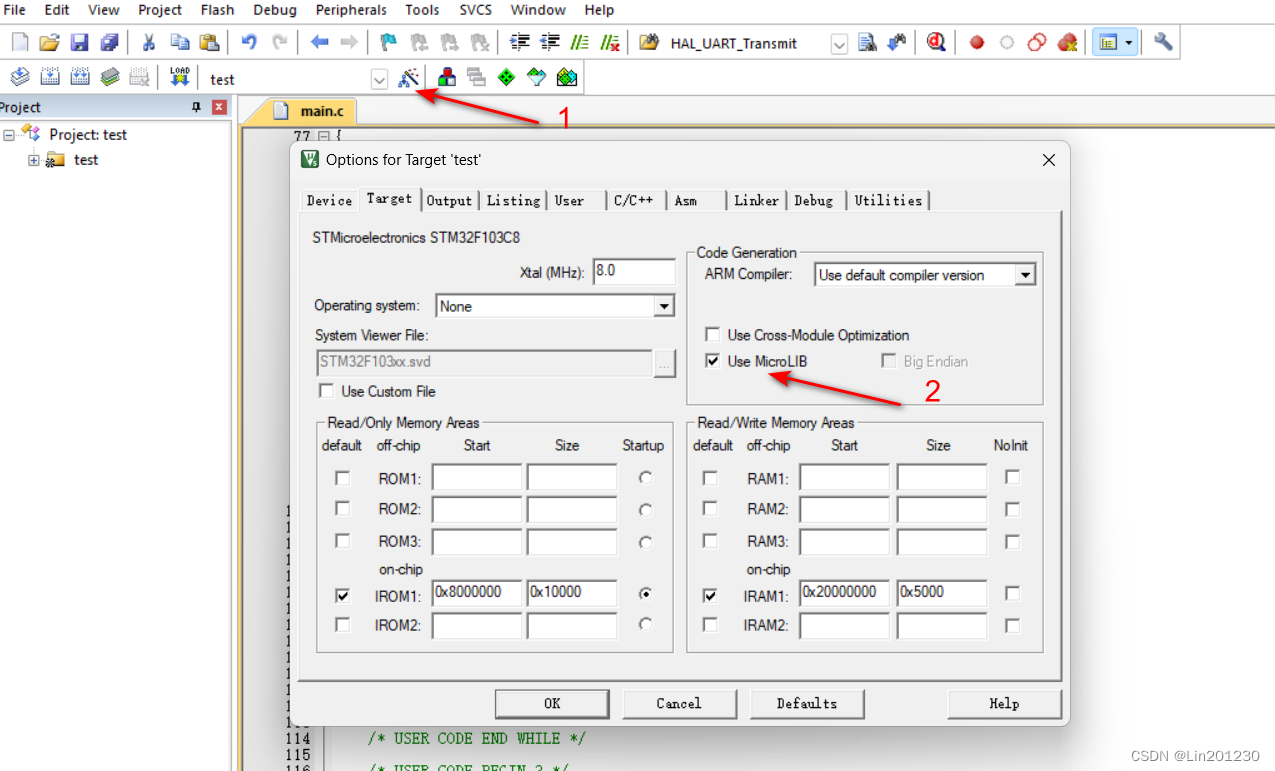
Task: Click the Paste clipboard icon
Action: tap(209, 42)
